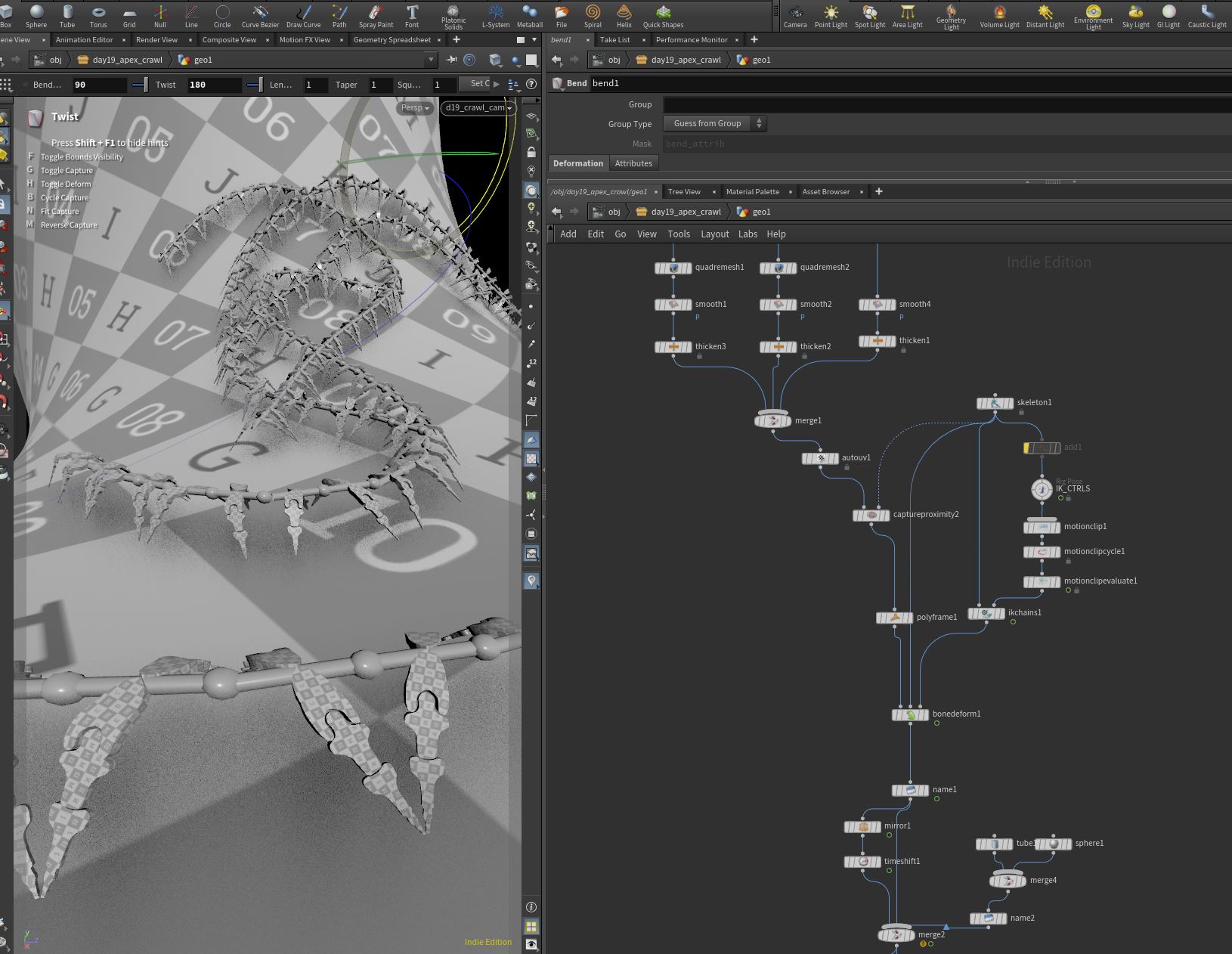Go back in parameter pane history
The image size is (1232, 954).
557,60
